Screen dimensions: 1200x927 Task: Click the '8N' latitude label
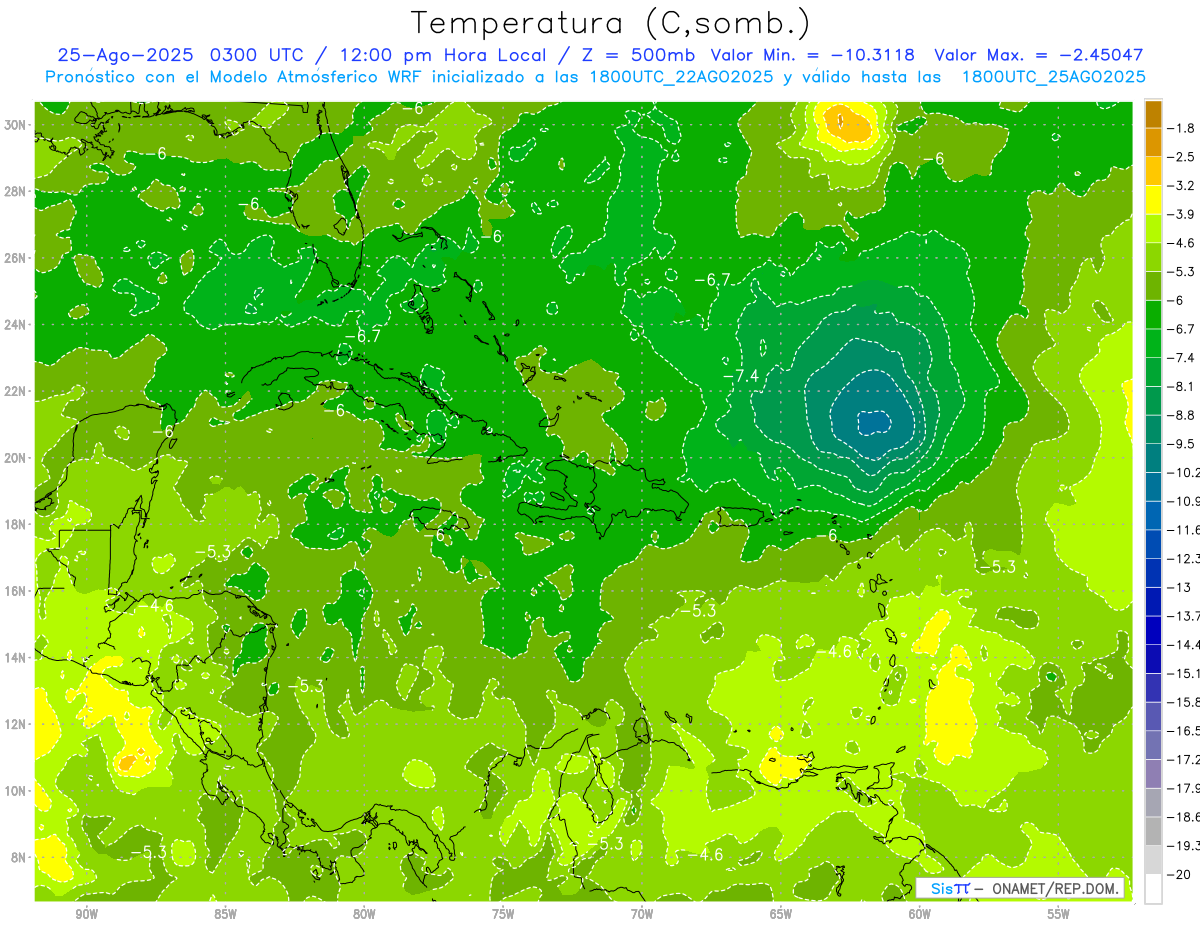19,858
